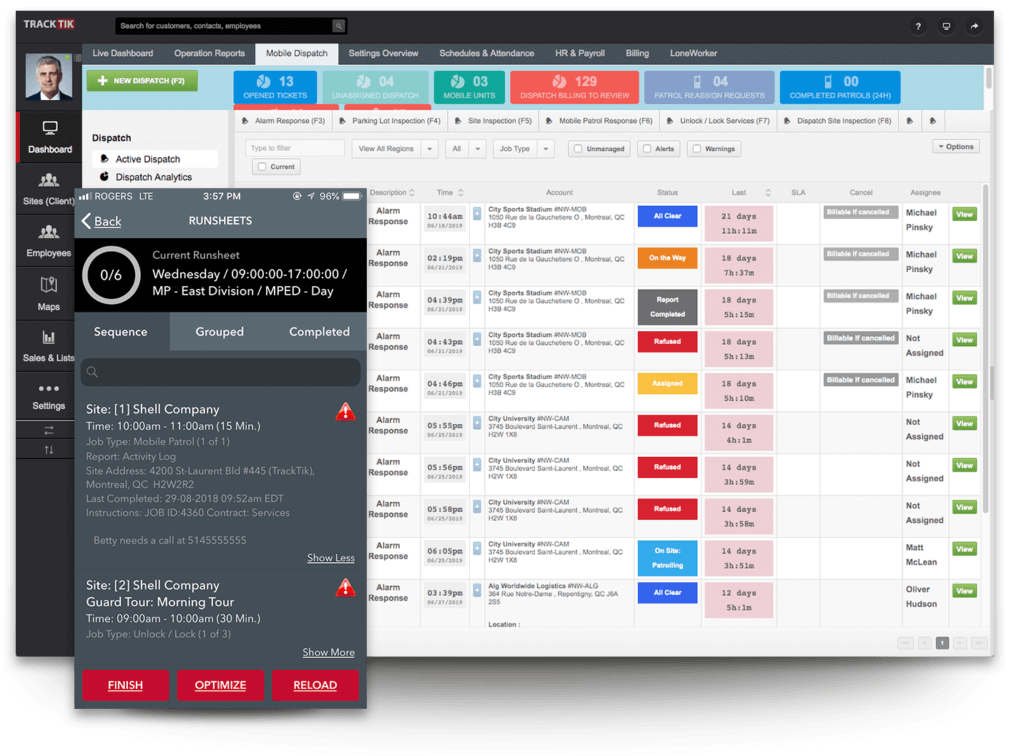
Task: Expand Site [2] with Show More
Action: 328,653
